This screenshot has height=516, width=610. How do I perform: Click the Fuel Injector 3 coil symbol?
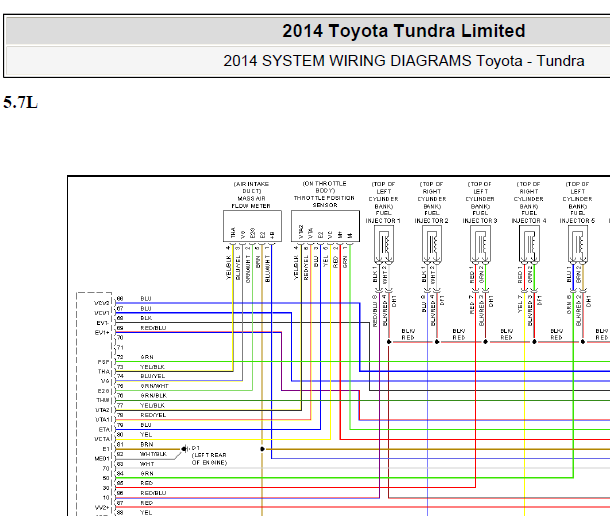click(480, 244)
